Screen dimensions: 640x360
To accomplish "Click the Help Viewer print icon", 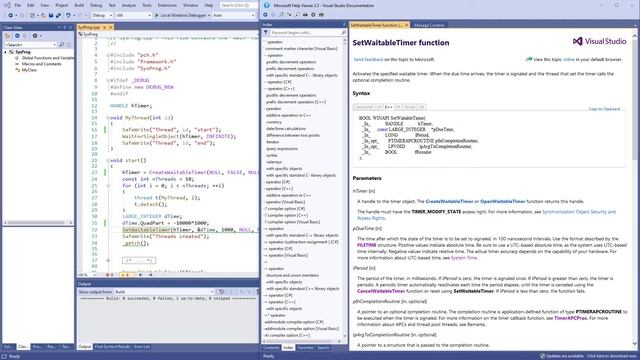I will (x=305, y=15).
